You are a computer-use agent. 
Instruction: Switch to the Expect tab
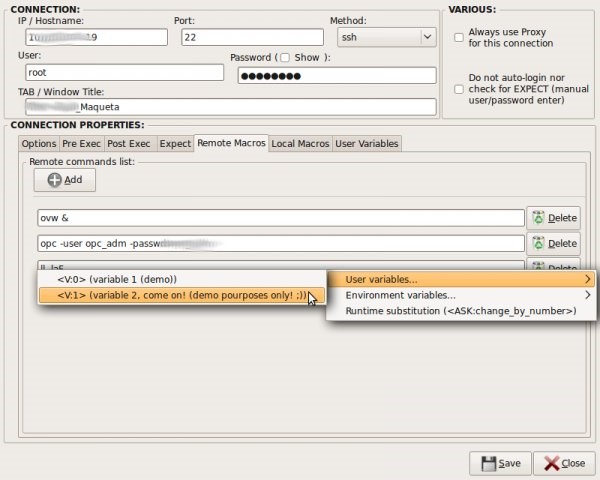[175, 144]
